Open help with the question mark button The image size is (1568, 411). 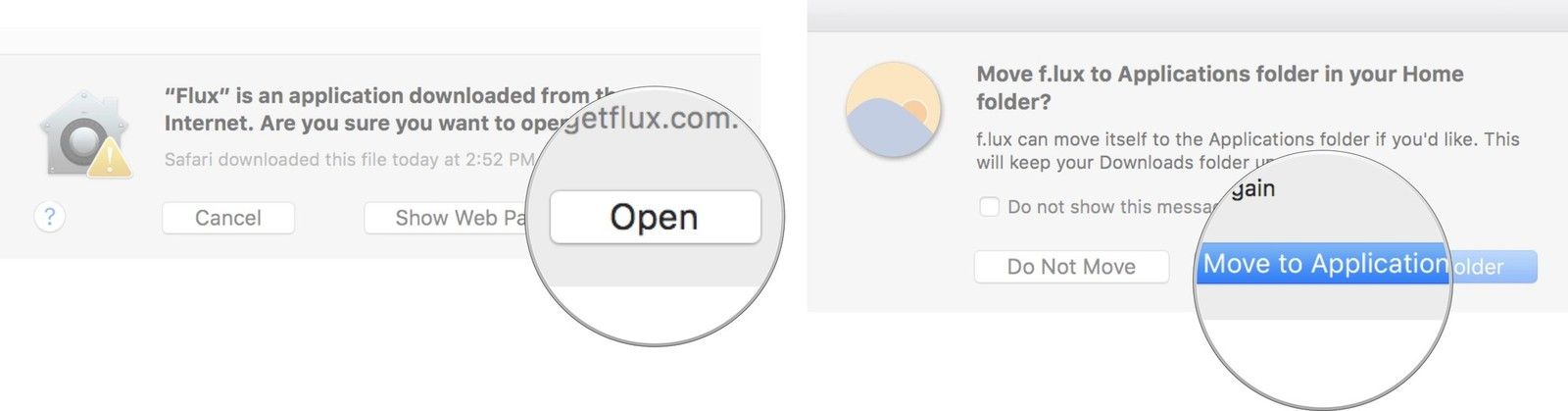click(x=49, y=217)
